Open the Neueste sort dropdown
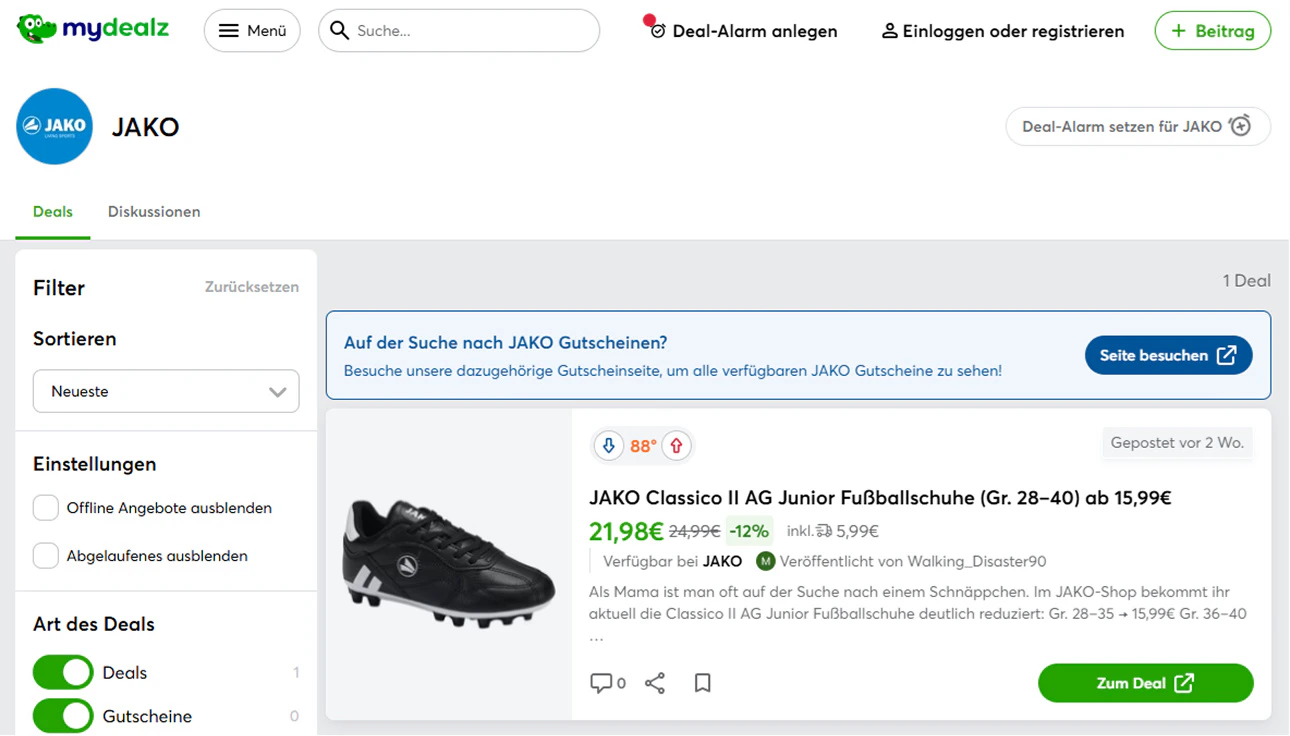 [166, 391]
